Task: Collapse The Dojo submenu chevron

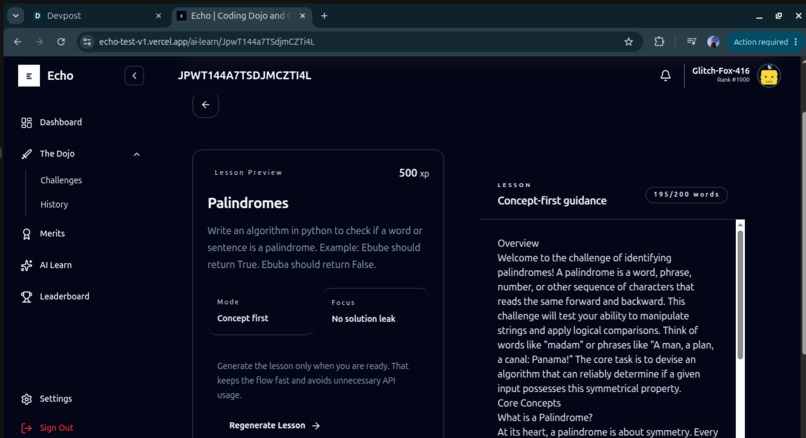Action: point(137,154)
